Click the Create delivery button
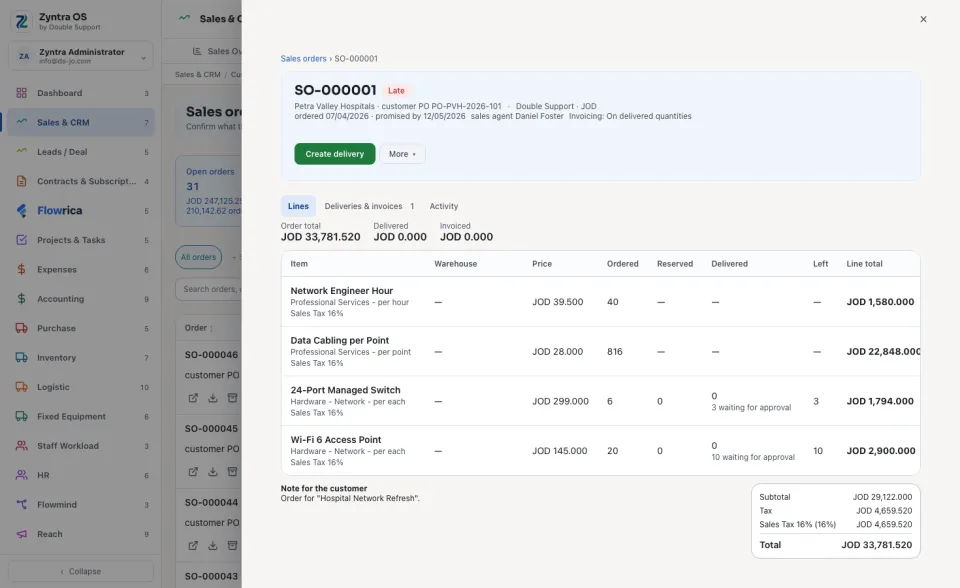This screenshot has height=588, width=960. 335,154
